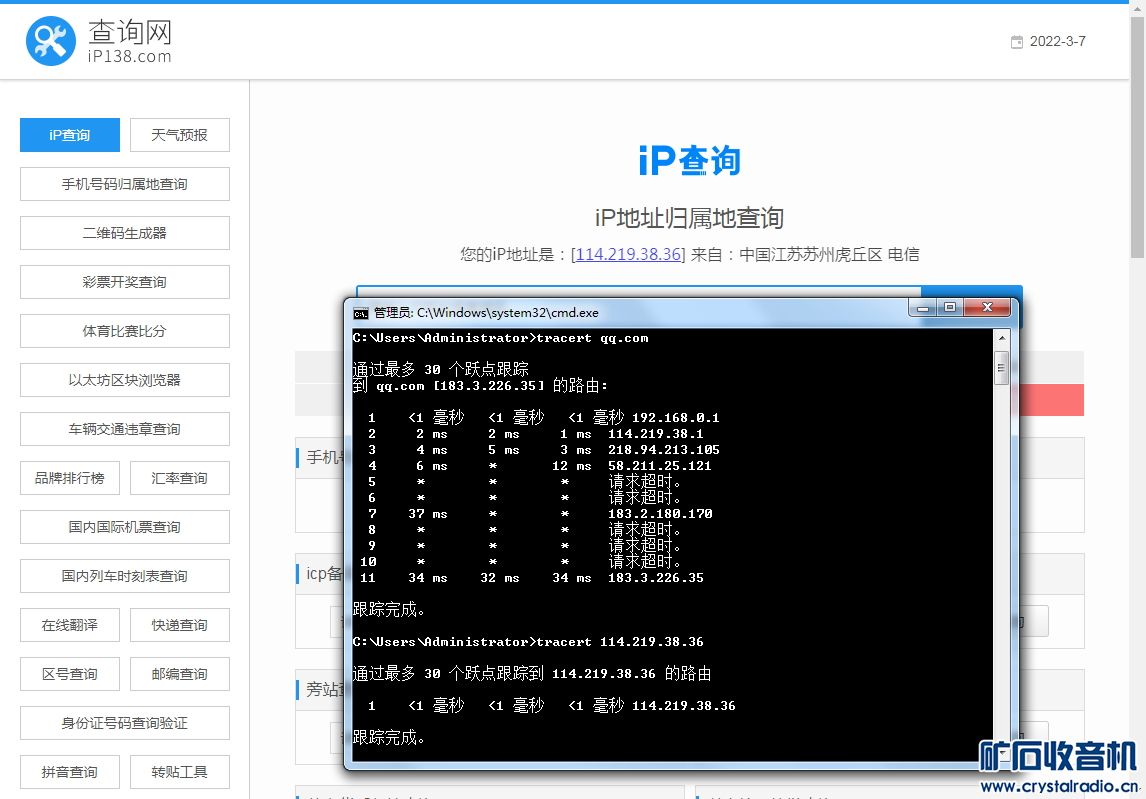
Task: Click 'tracert 114.219.38.36' command line
Action: click(x=528, y=642)
